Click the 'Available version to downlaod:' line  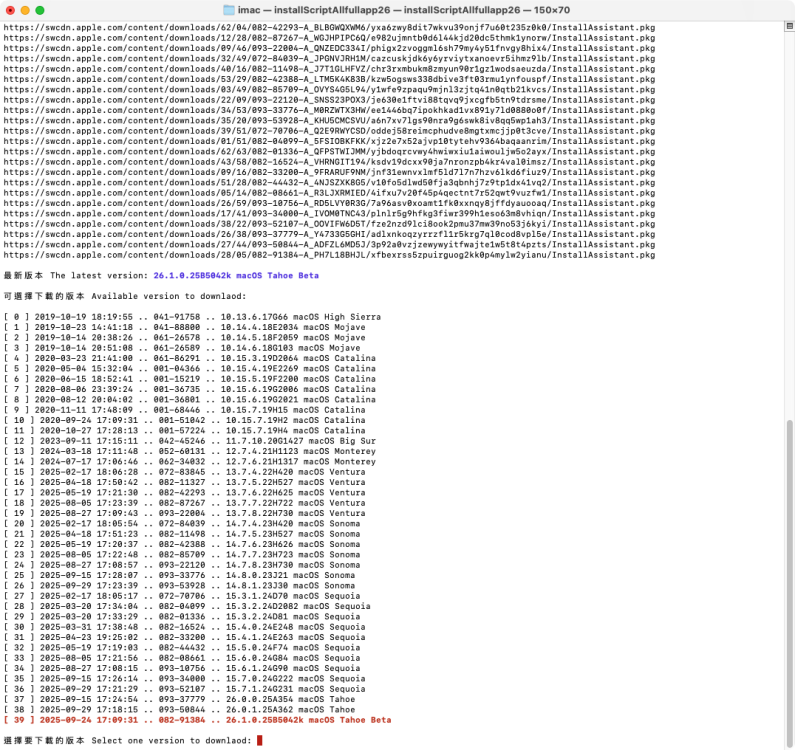click(x=125, y=296)
